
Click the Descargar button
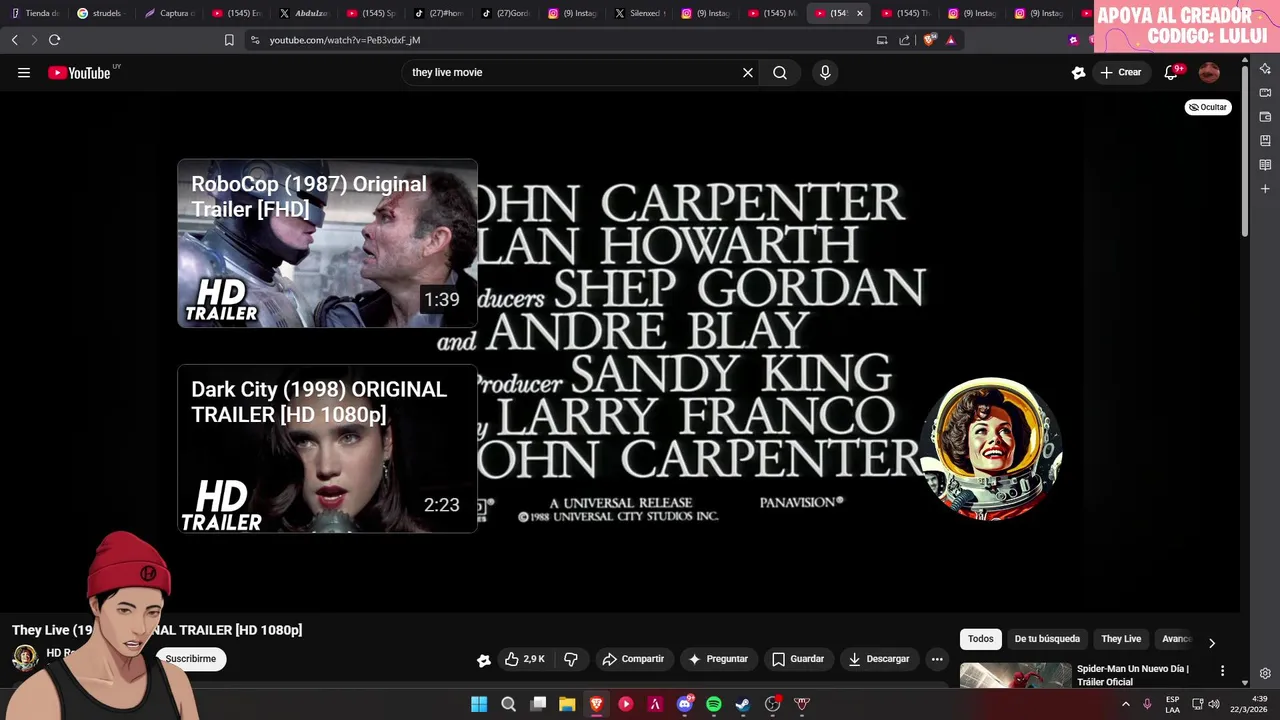[x=879, y=659]
